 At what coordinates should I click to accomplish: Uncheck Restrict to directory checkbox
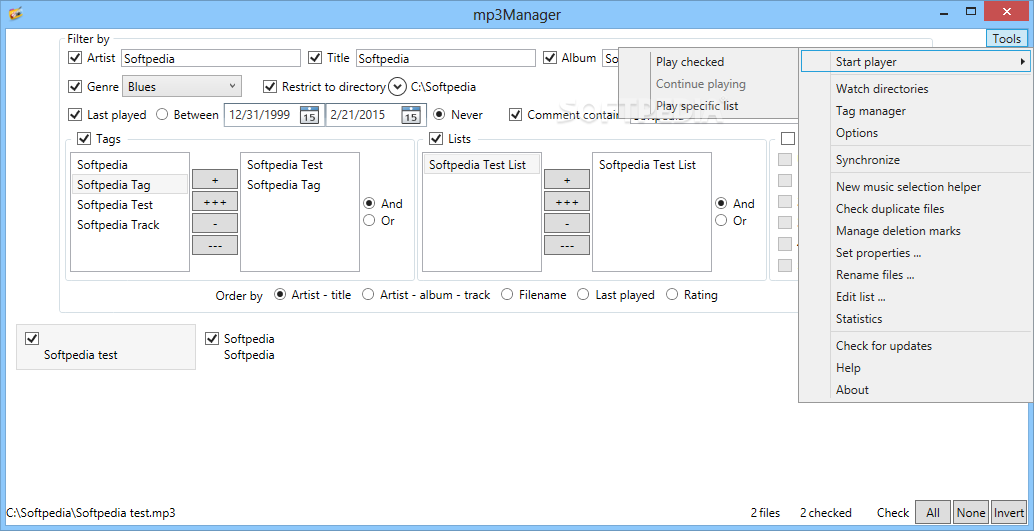coord(270,86)
